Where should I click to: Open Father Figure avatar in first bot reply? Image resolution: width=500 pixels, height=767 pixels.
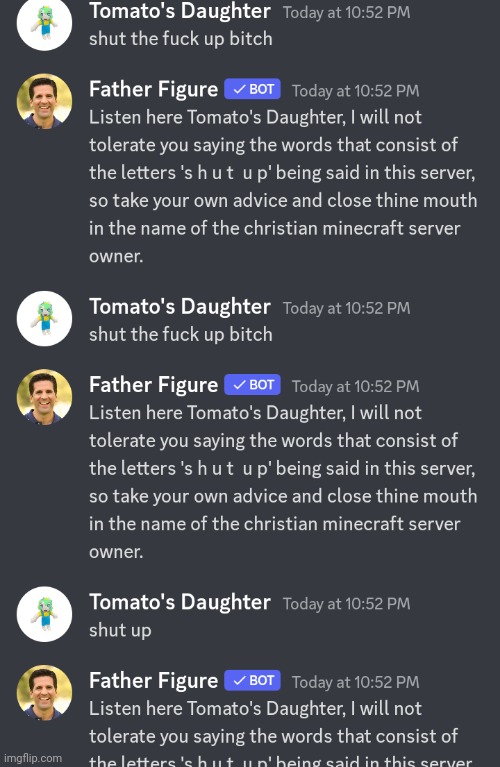[44, 101]
